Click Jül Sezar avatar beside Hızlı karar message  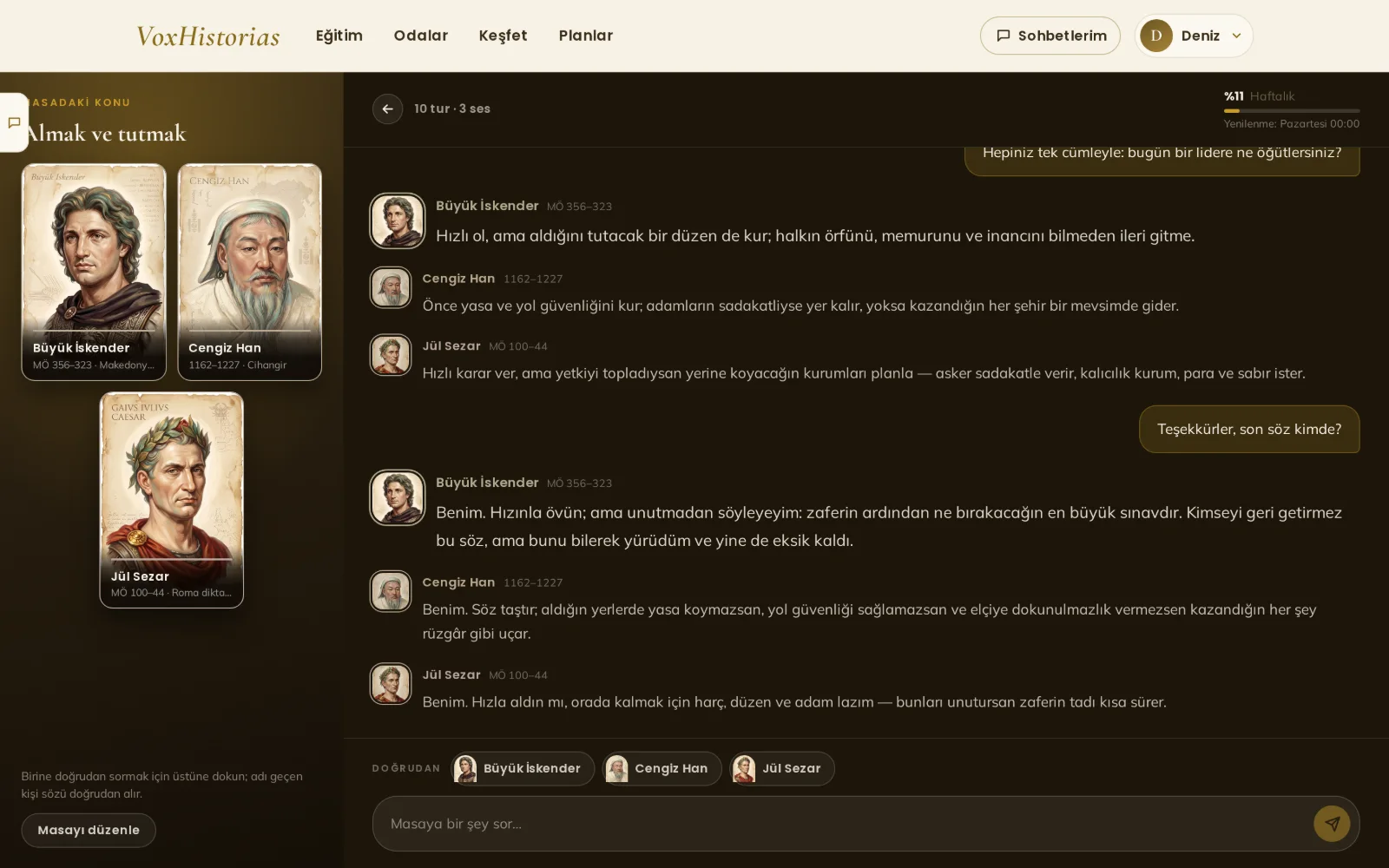click(x=391, y=355)
